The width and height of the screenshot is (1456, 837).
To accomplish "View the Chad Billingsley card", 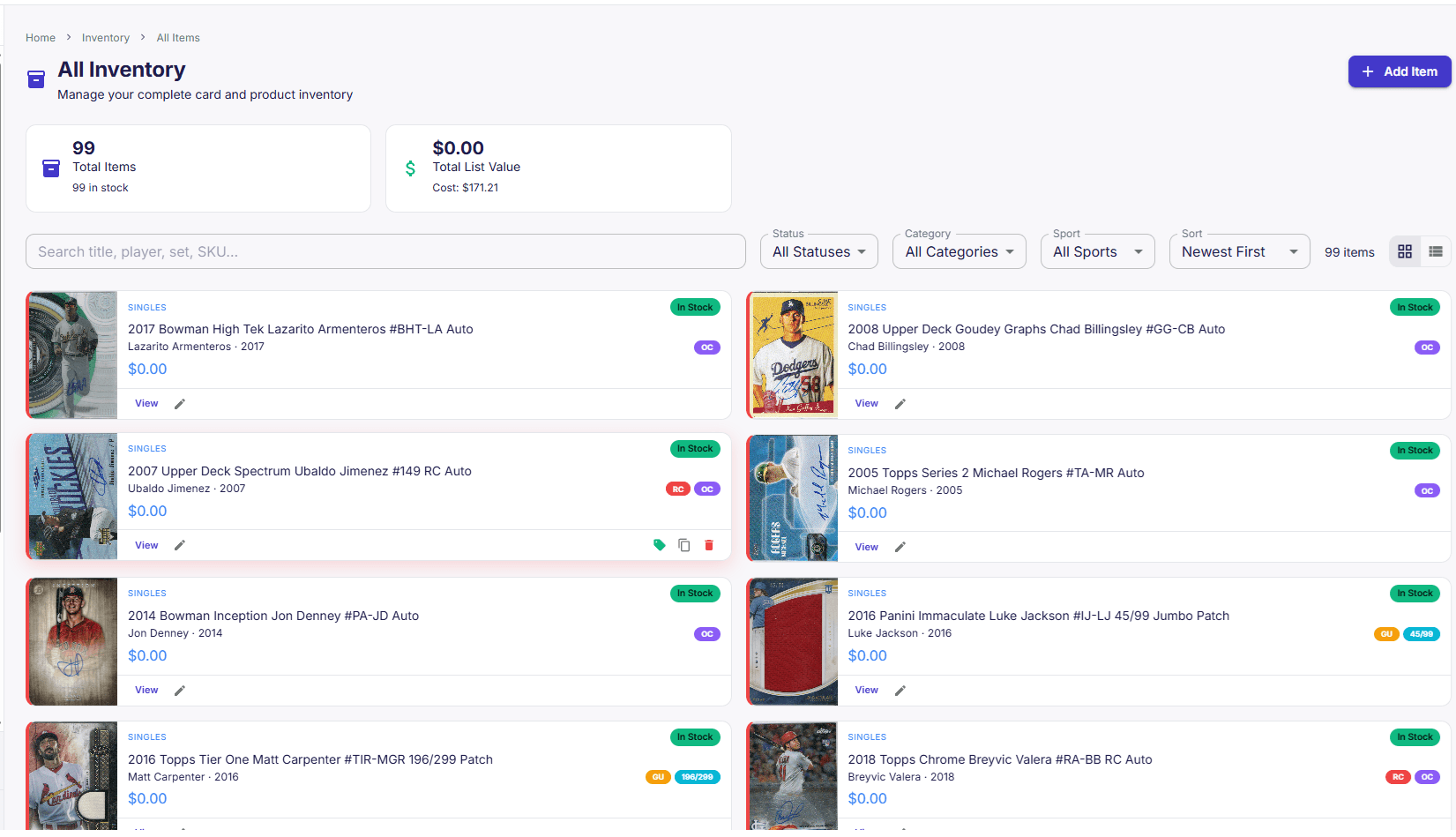I will [x=867, y=404].
